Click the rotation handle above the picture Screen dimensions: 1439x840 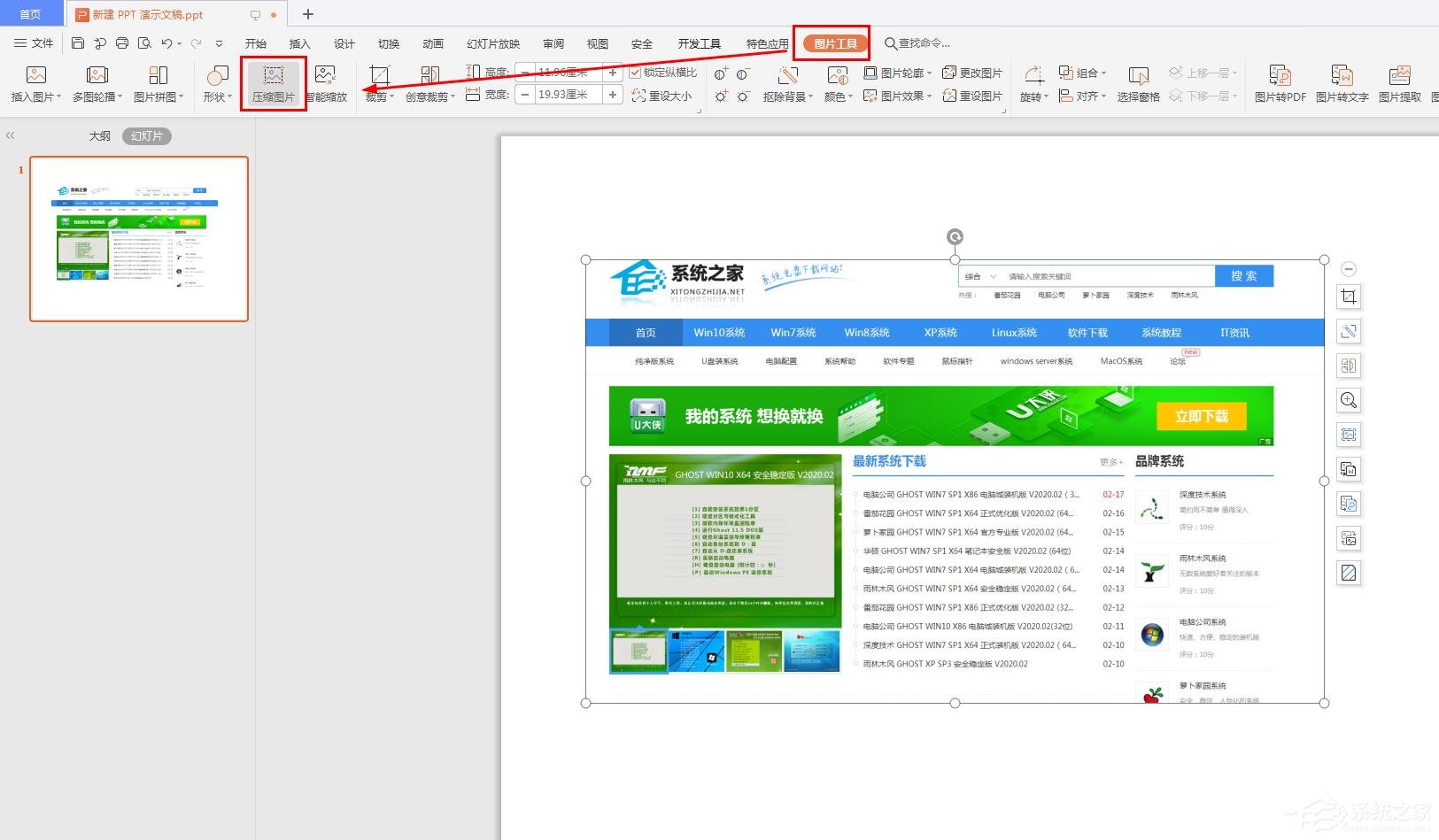point(955,236)
